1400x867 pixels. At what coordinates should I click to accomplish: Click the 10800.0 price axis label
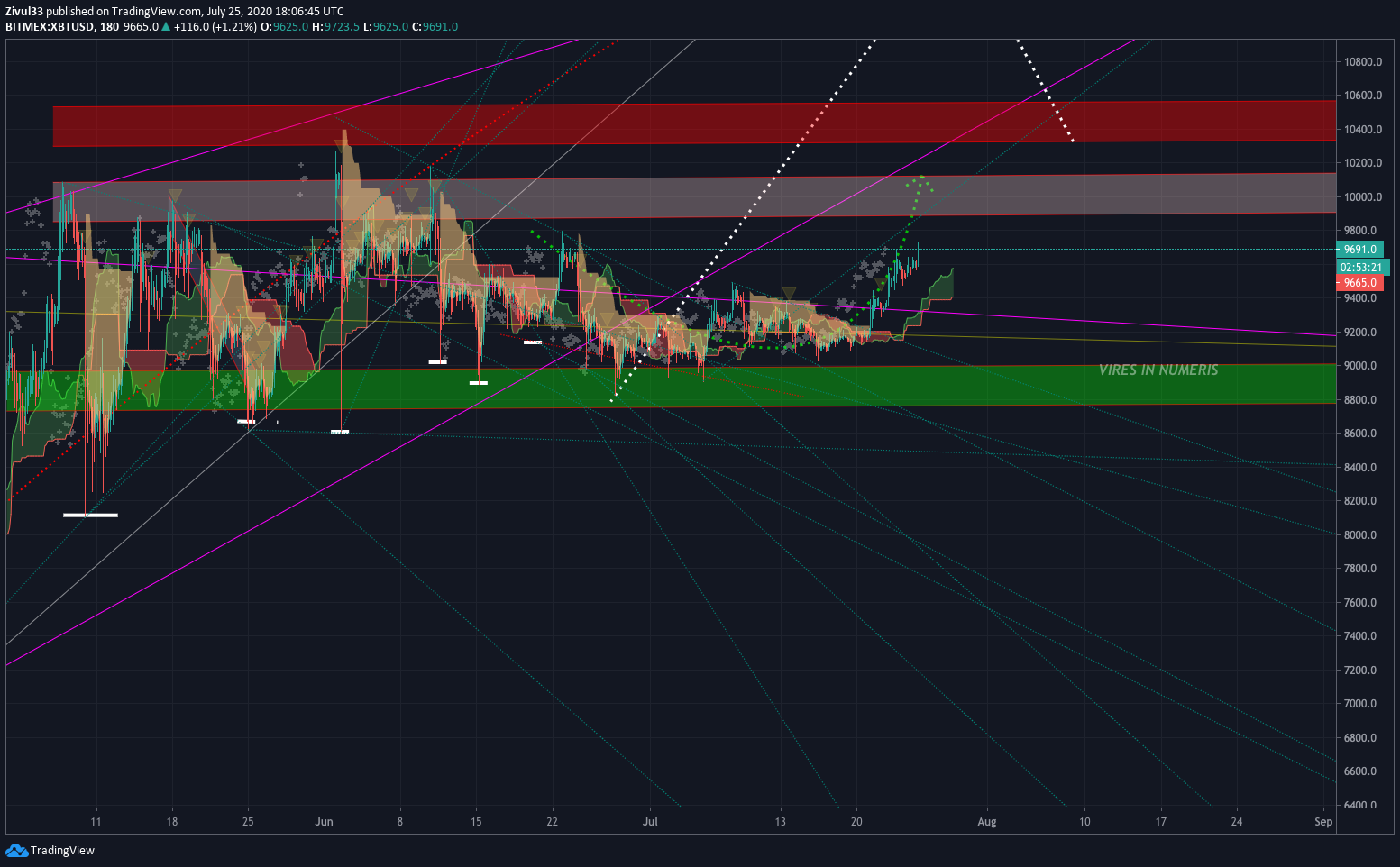click(x=1363, y=62)
